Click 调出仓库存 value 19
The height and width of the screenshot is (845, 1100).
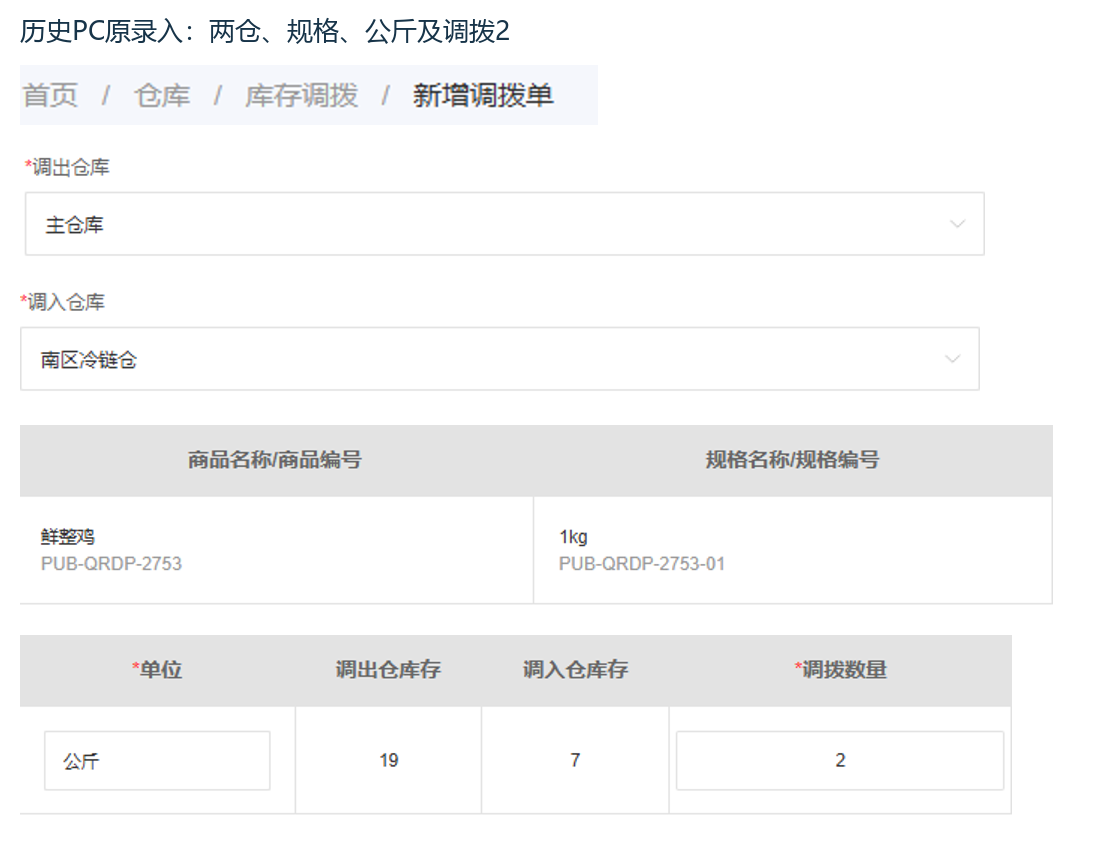(x=389, y=760)
